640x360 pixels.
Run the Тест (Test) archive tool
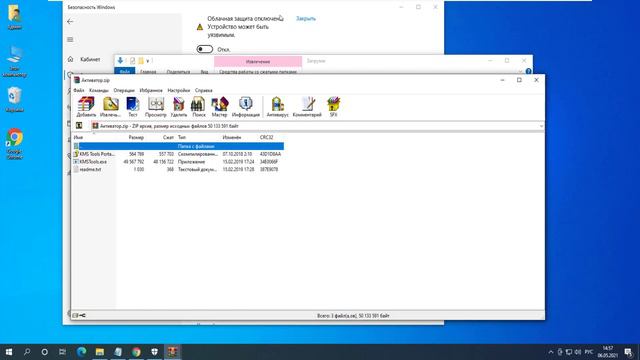click(x=133, y=107)
